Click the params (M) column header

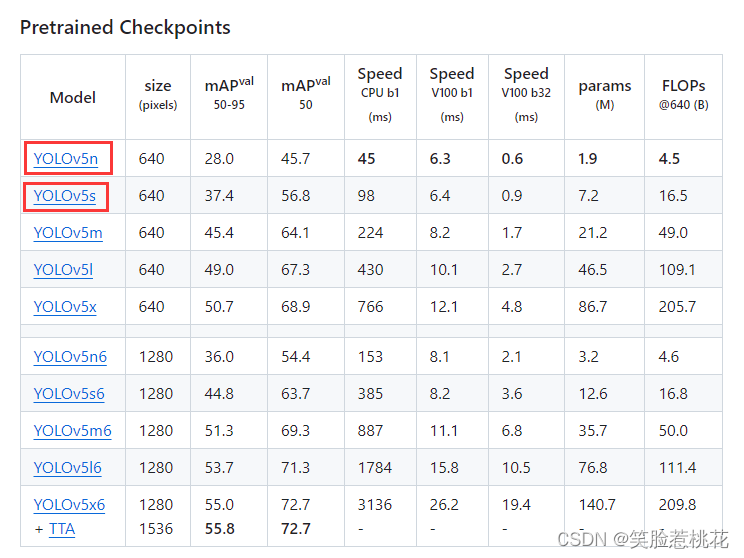604,93
